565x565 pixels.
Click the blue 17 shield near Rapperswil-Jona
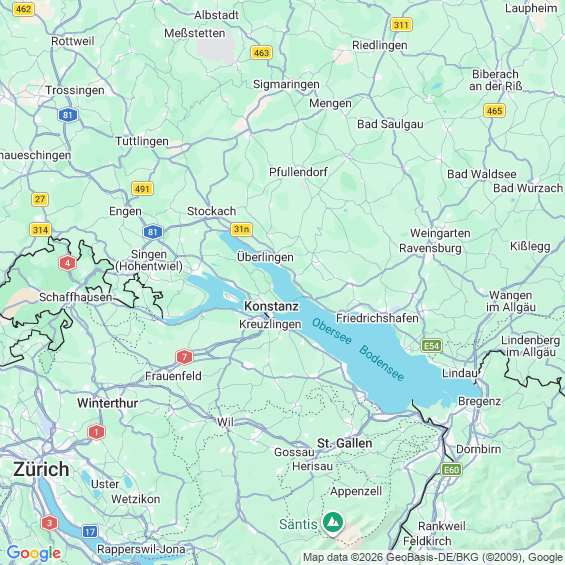tap(90, 531)
